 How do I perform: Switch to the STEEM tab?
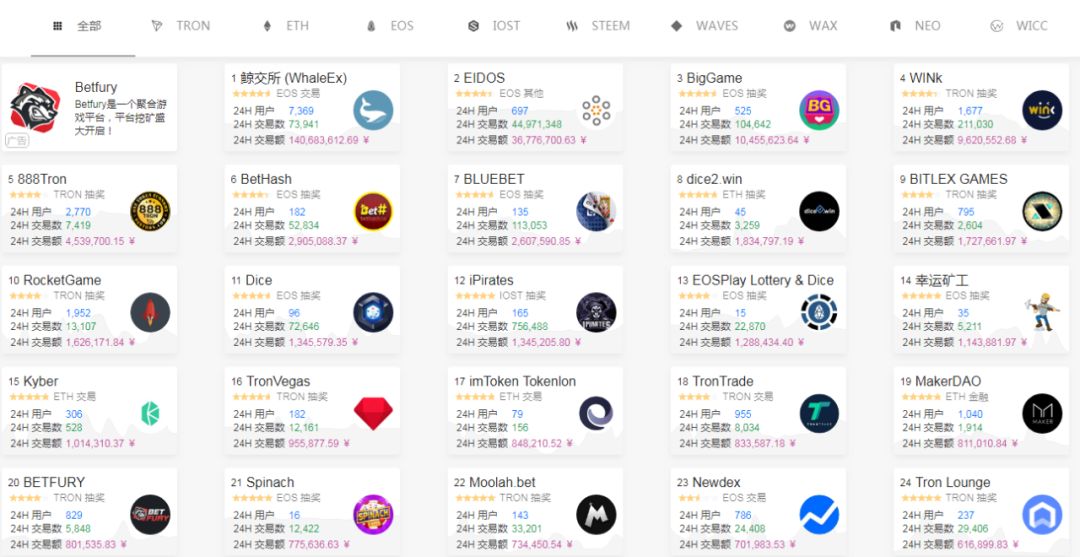[x=598, y=26]
